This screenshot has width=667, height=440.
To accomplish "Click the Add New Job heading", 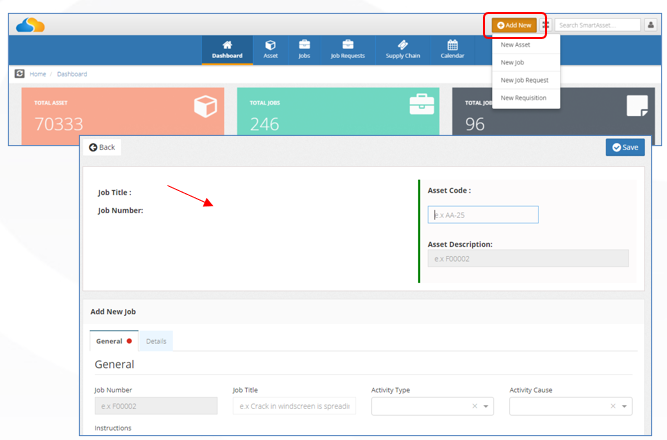I will click(x=113, y=311).
